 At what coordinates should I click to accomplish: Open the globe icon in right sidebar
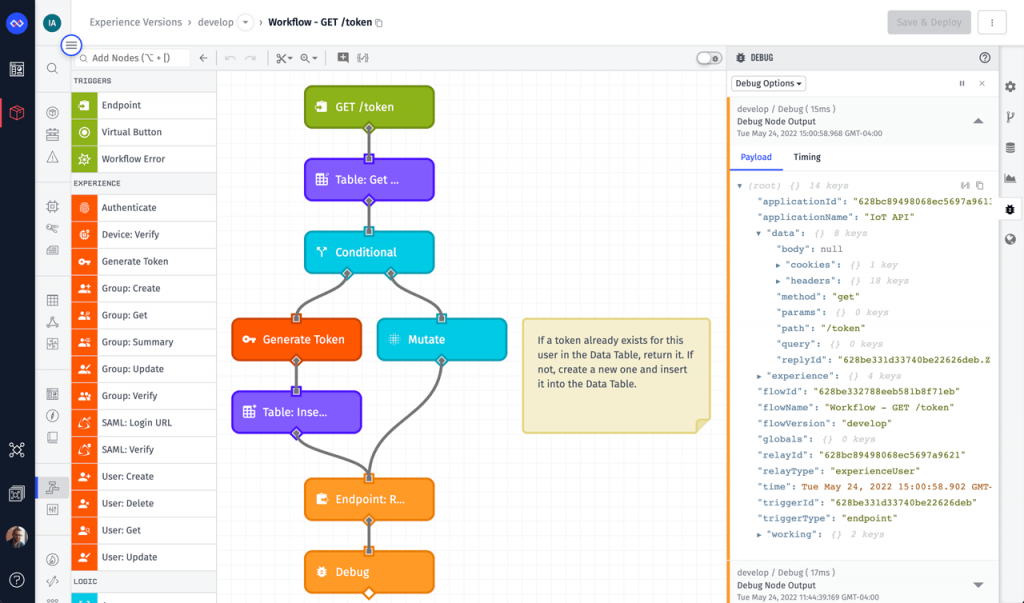1010,239
